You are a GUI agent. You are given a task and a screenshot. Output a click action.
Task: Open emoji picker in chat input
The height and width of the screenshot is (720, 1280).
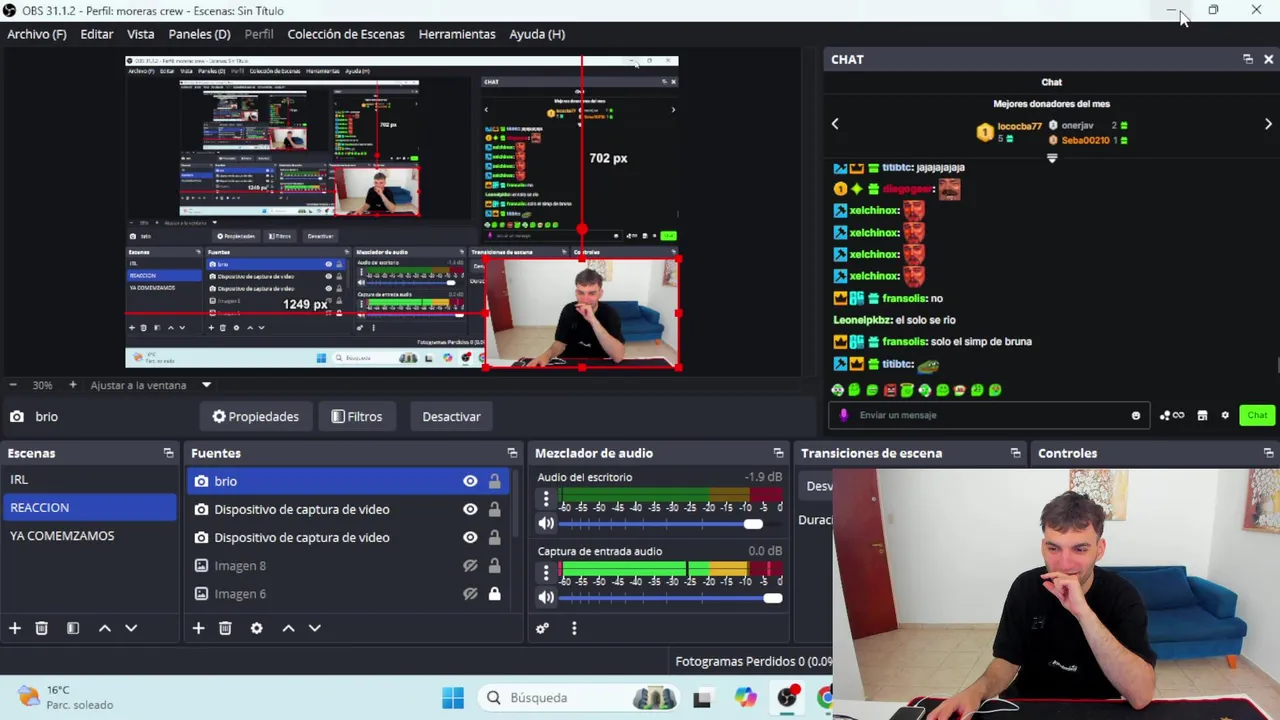pos(1136,415)
